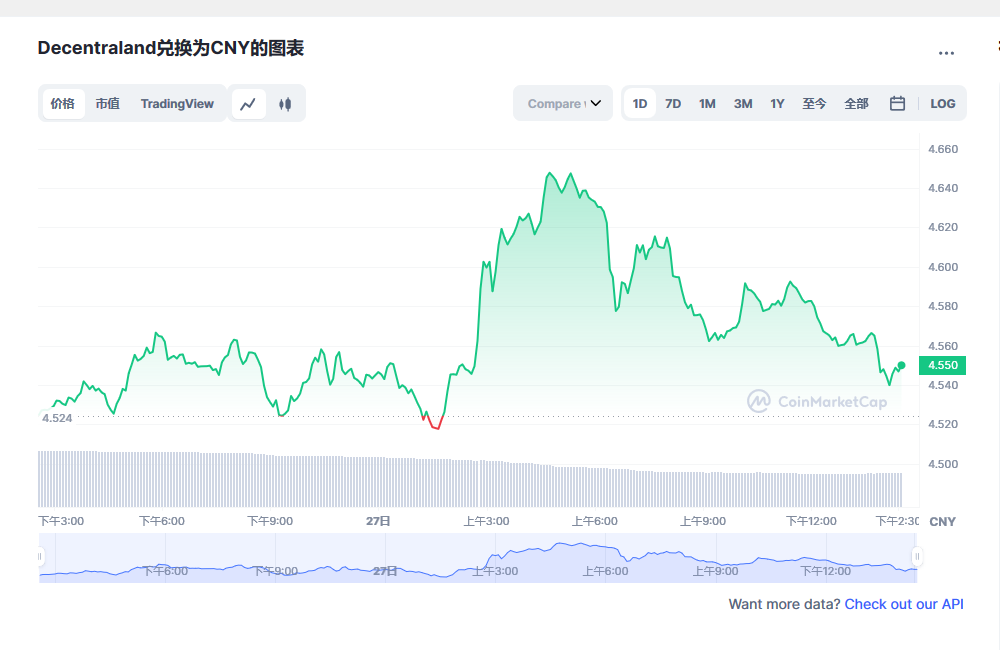Select the 7D time range
The image size is (1000, 650).
click(673, 103)
